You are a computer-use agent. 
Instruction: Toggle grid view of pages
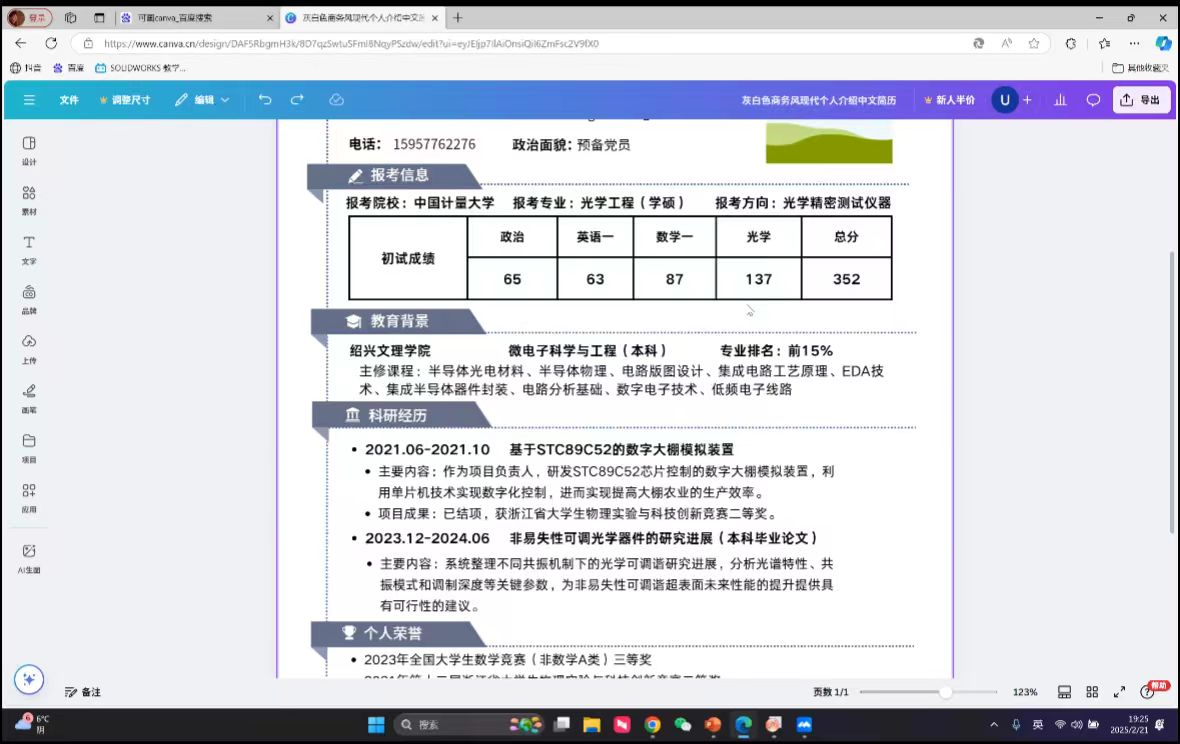point(1092,692)
